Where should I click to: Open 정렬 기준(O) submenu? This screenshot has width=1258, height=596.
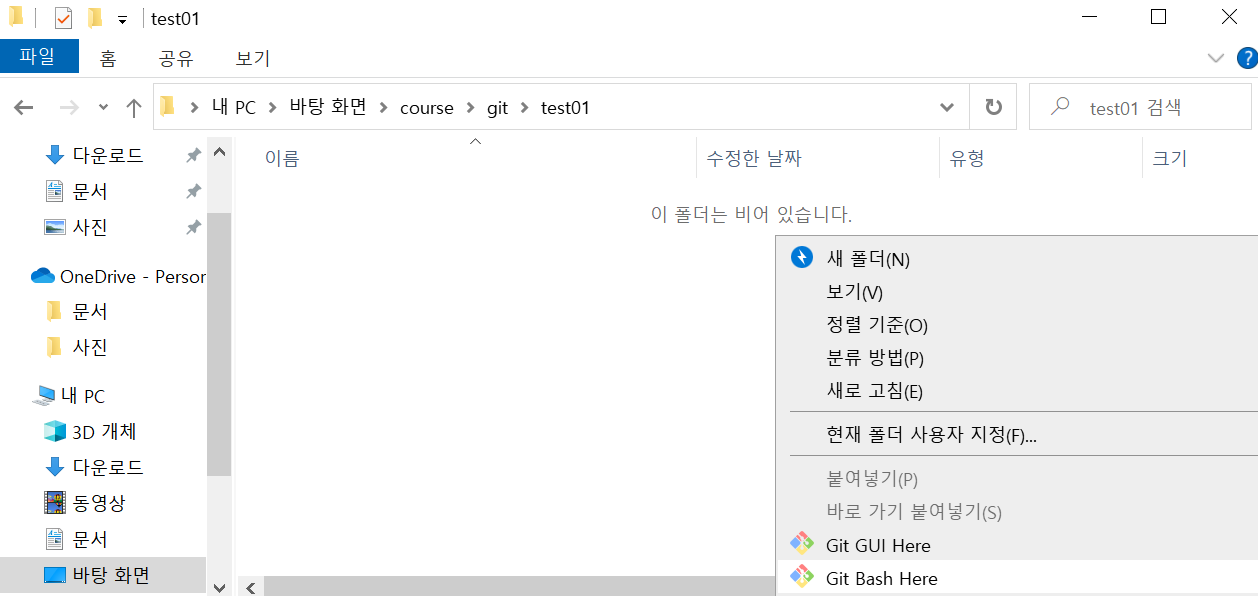[1017, 325]
